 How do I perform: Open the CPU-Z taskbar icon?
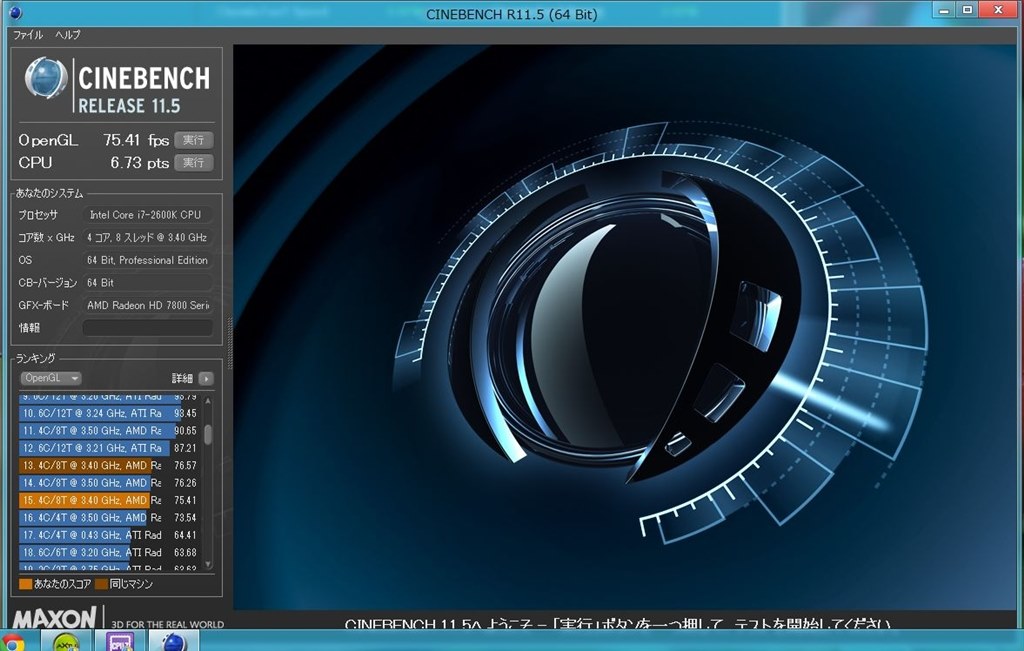[x=120, y=642]
